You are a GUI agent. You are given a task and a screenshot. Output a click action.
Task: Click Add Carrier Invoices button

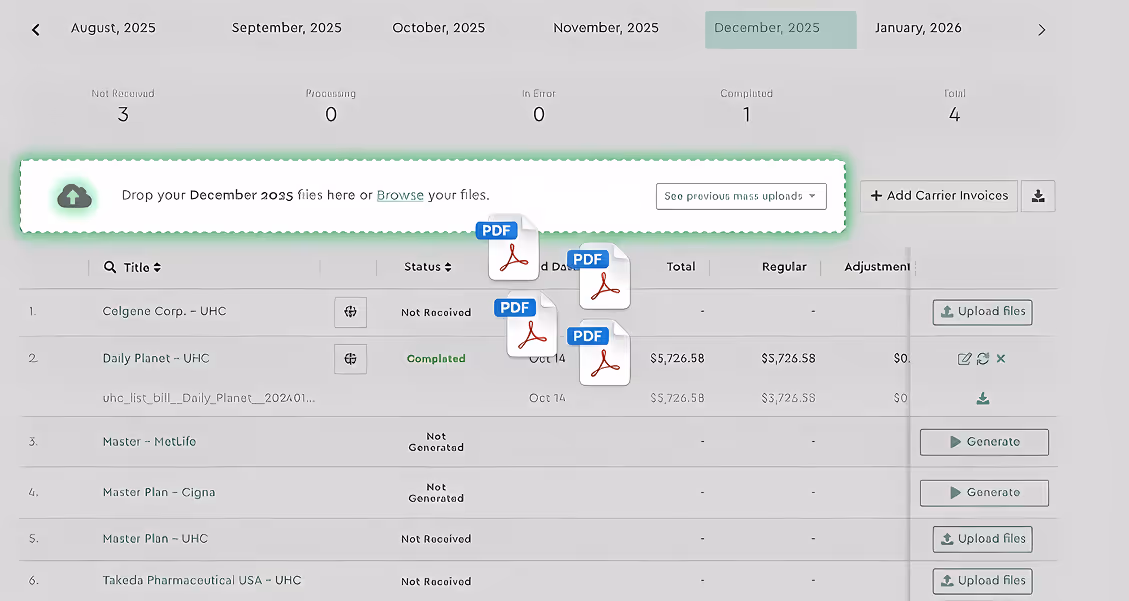click(939, 196)
